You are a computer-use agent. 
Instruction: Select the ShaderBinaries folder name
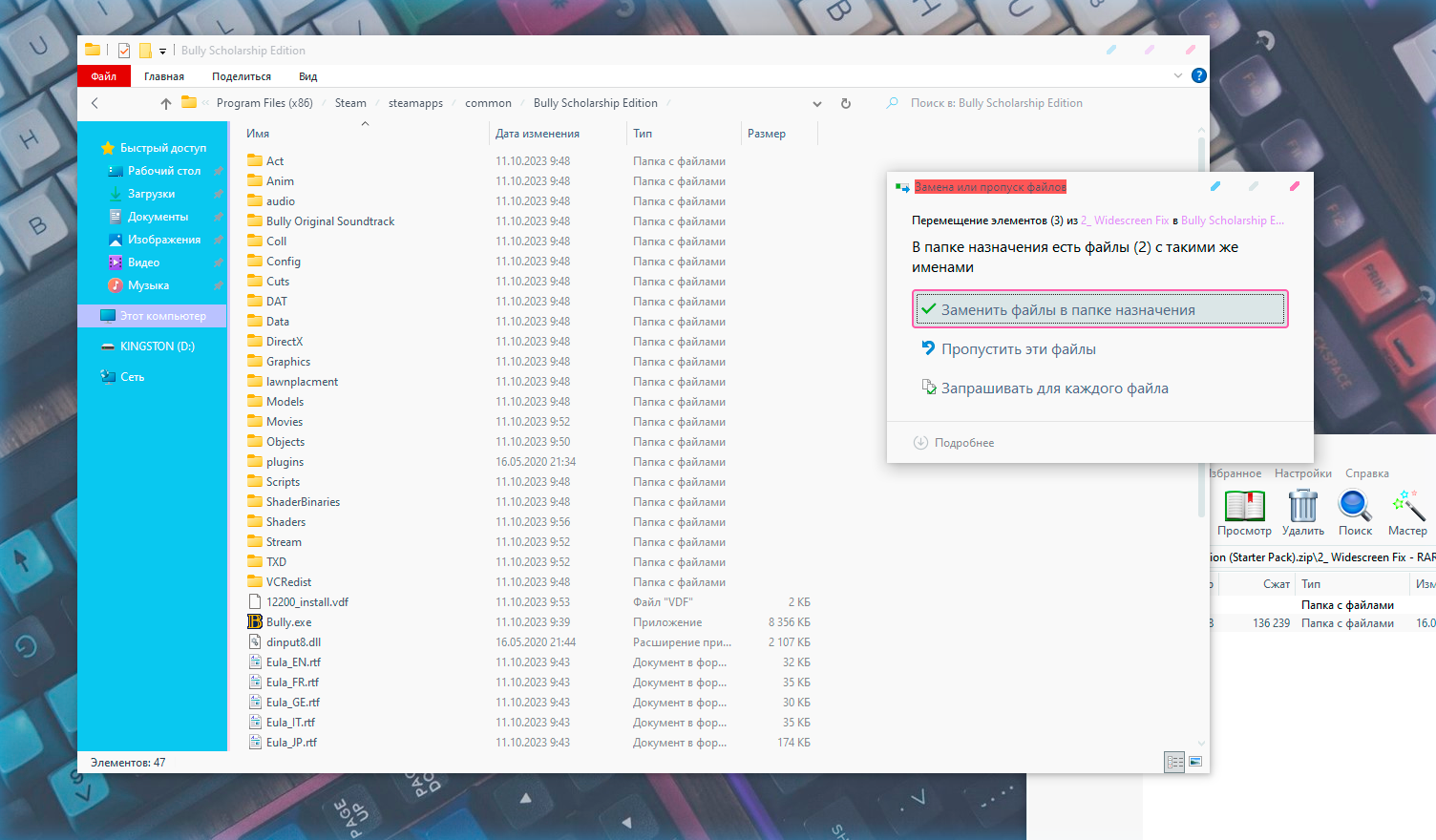303,502
